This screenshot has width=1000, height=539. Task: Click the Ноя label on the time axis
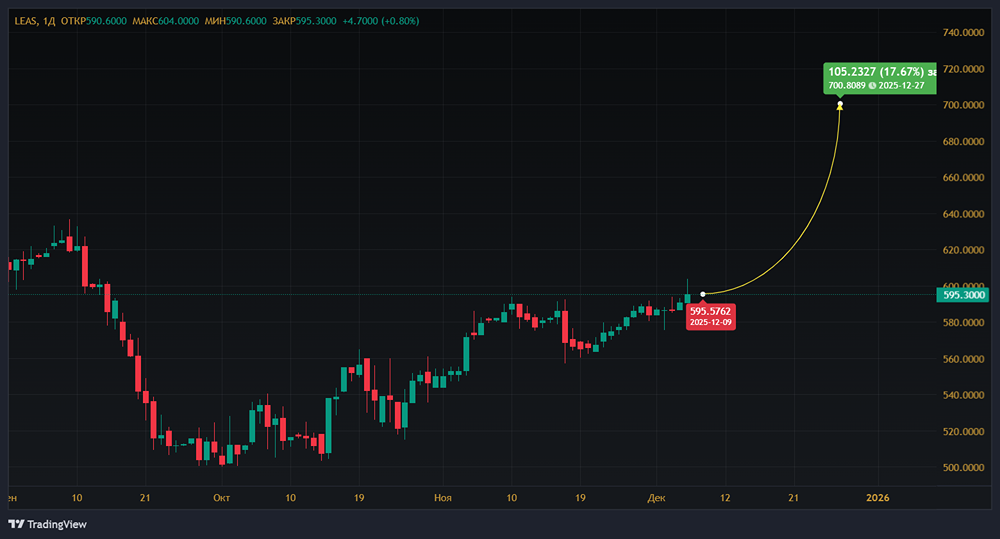tap(443, 497)
